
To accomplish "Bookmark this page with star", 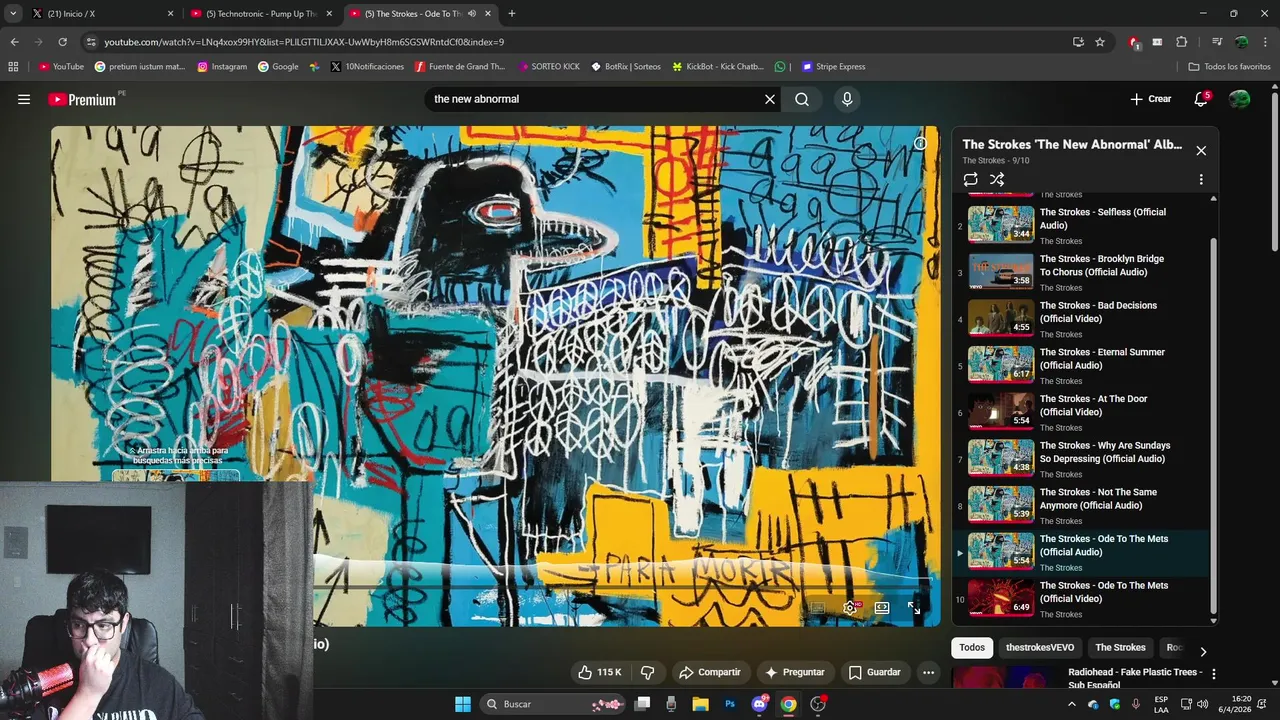I will coord(1100,42).
